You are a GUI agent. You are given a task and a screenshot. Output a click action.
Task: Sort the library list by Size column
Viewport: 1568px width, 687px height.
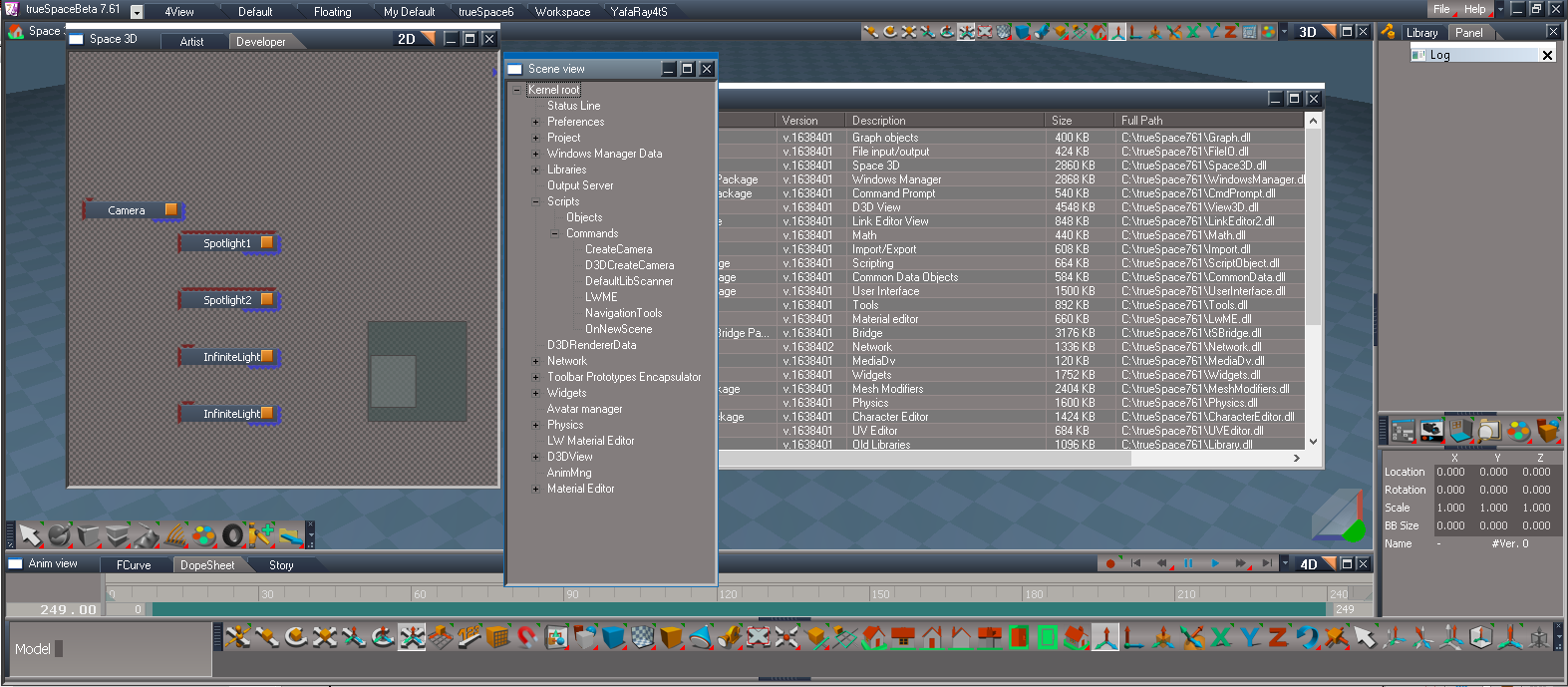pyautogui.click(x=1080, y=120)
